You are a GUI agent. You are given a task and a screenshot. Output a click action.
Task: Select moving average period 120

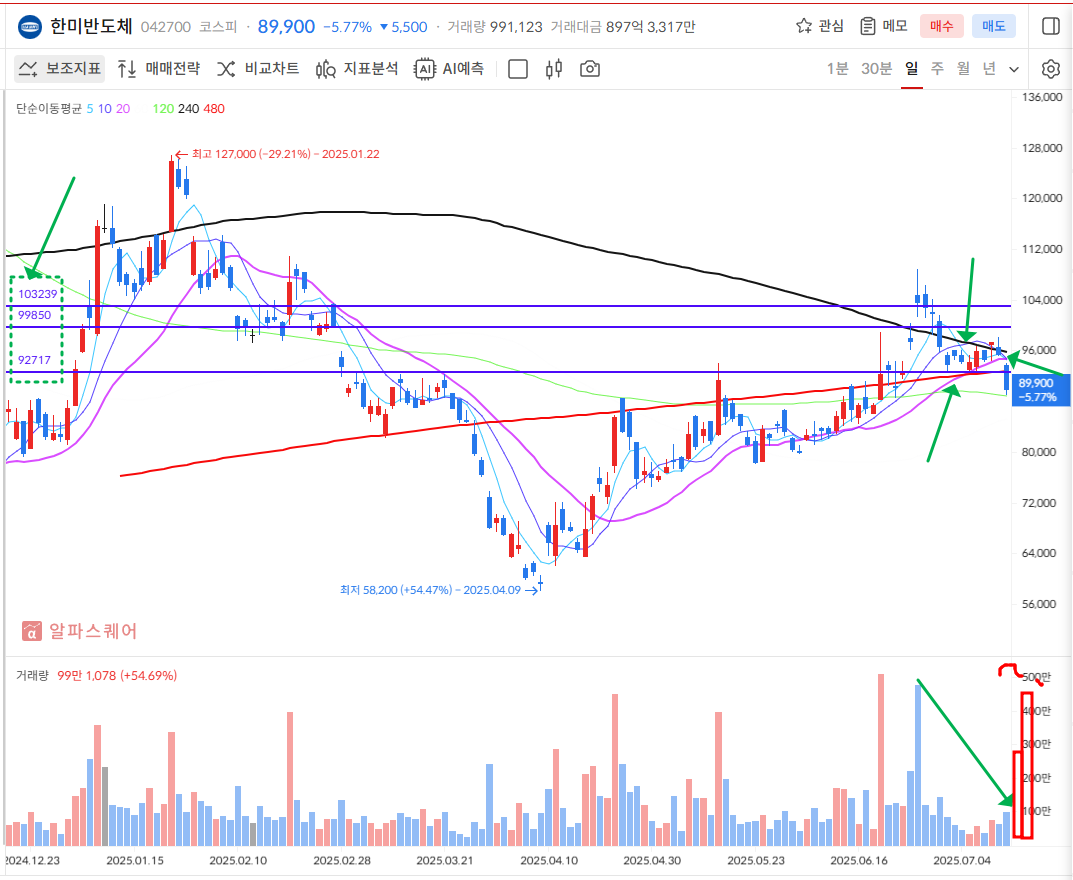(163, 109)
